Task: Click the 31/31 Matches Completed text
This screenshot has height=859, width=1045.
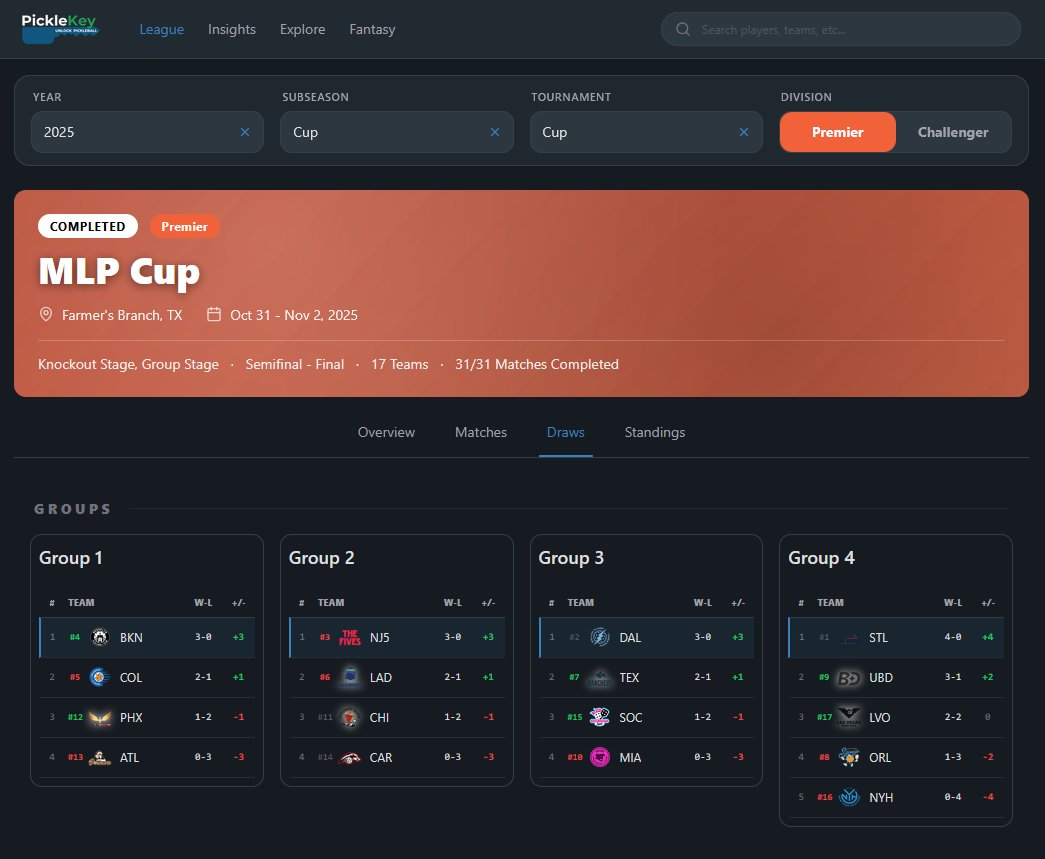Action: coord(536,365)
